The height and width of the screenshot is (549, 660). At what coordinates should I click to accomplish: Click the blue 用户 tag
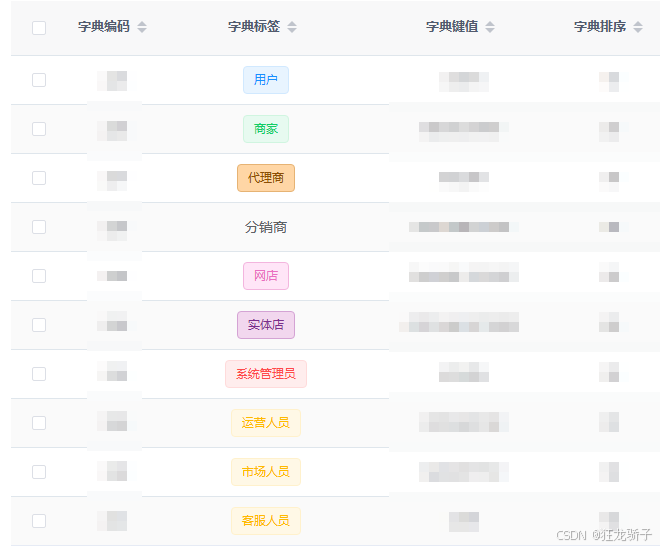pyautogui.click(x=266, y=80)
